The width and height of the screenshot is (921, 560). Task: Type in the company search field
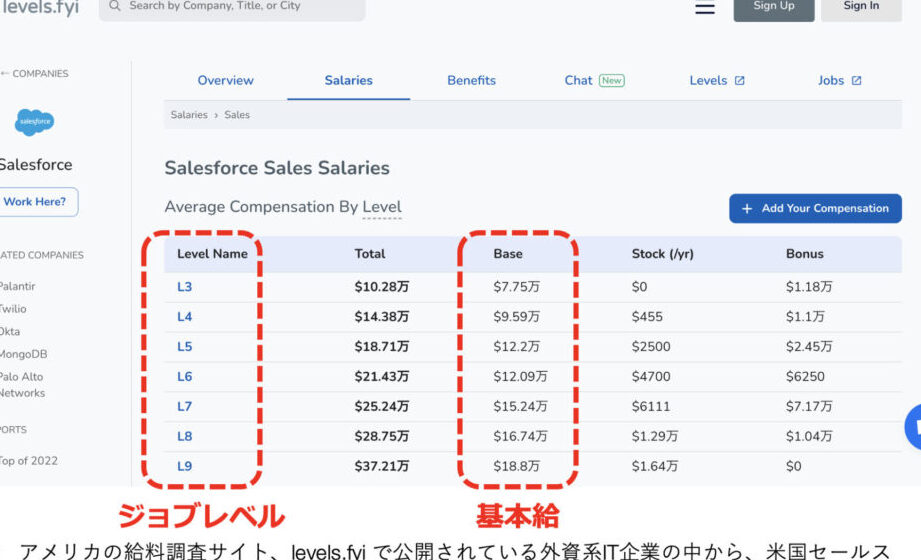click(x=240, y=6)
